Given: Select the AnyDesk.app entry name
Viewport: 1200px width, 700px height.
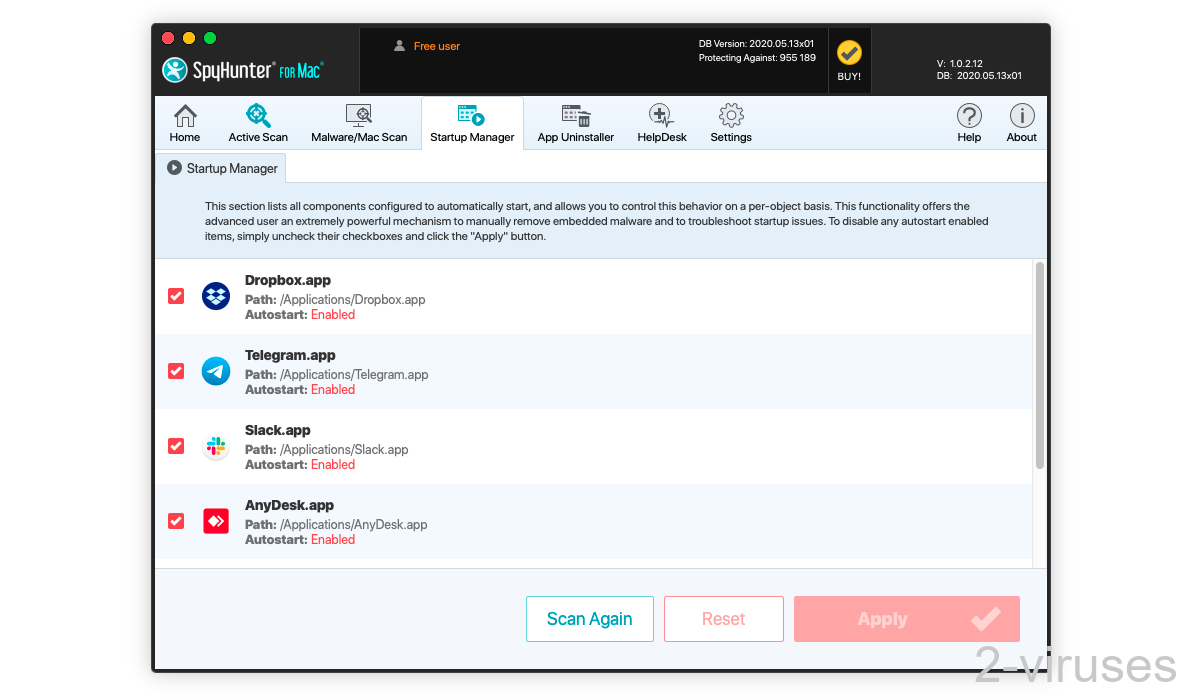Looking at the screenshot, I should [x=290, y=505].
